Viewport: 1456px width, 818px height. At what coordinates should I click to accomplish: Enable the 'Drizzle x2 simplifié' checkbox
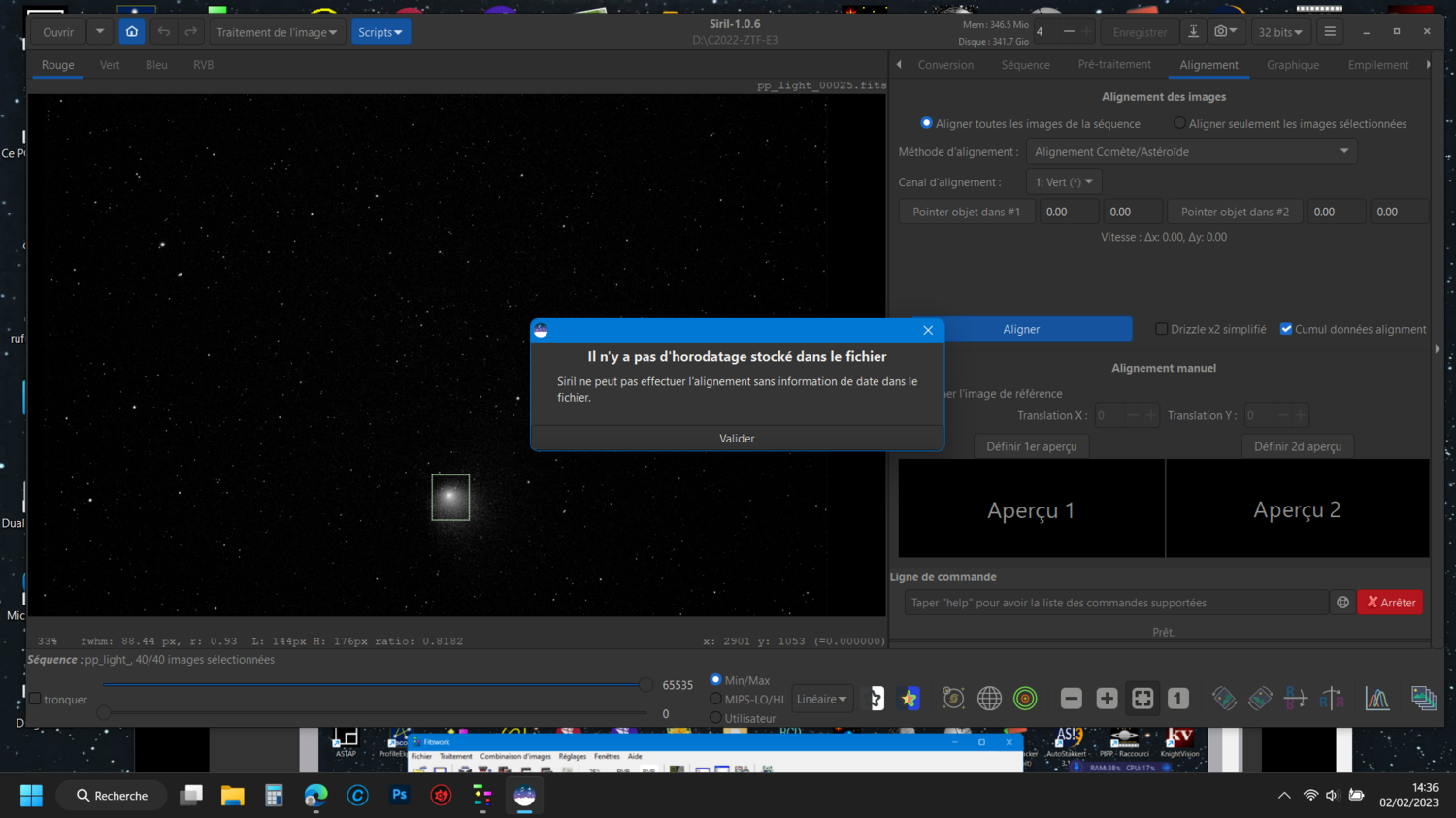click(x=1161, y=329)
